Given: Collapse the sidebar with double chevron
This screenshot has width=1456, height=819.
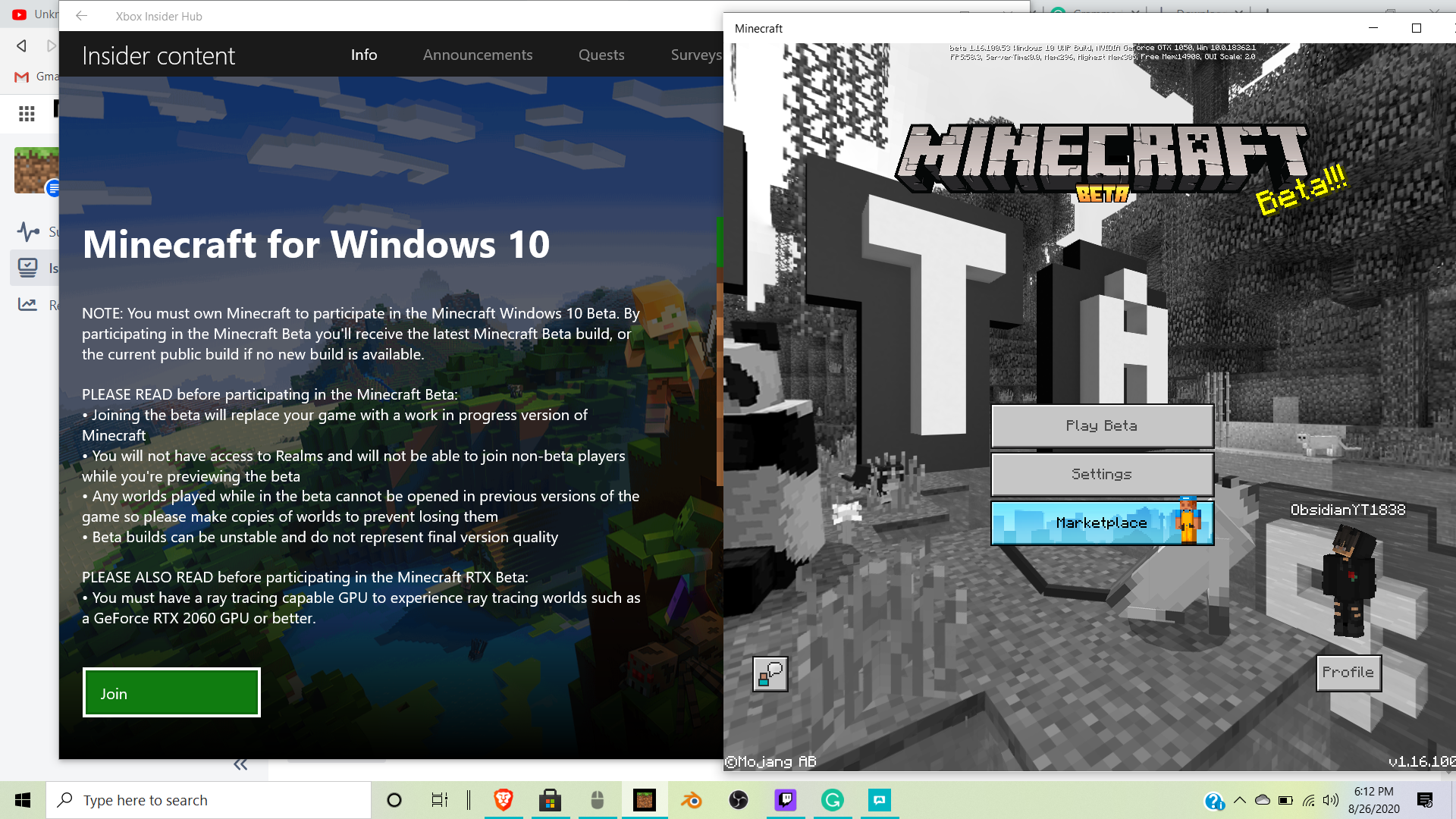Looking at the screenshot, I should point(240,764).
